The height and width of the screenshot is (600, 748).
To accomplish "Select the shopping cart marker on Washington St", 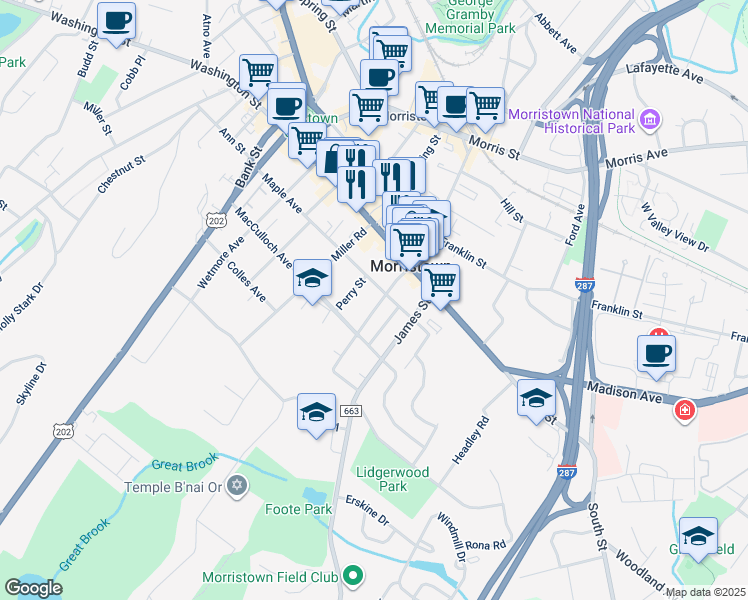I will coord(259,75).
